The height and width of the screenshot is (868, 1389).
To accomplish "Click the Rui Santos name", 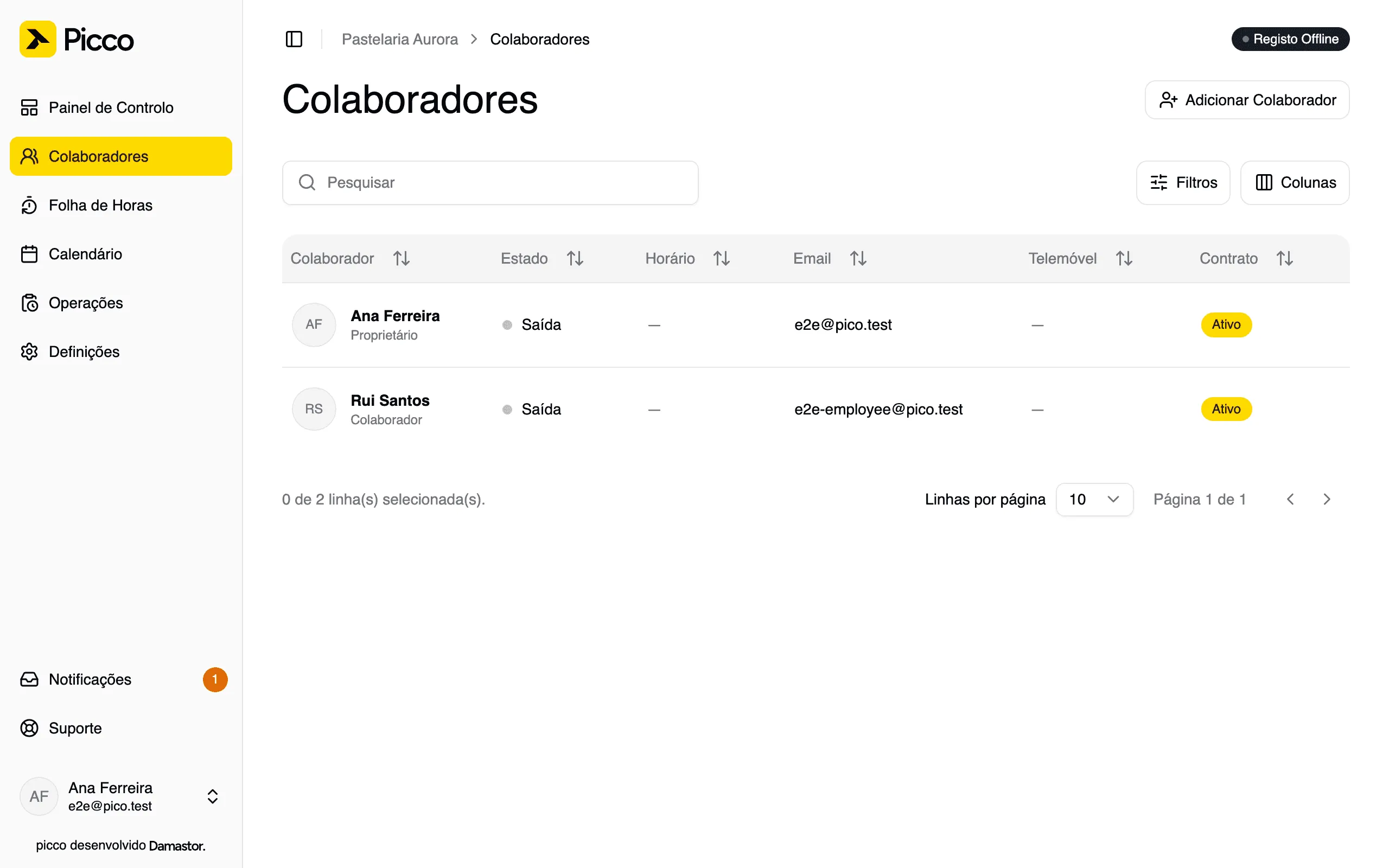I will tap(390, 400).
